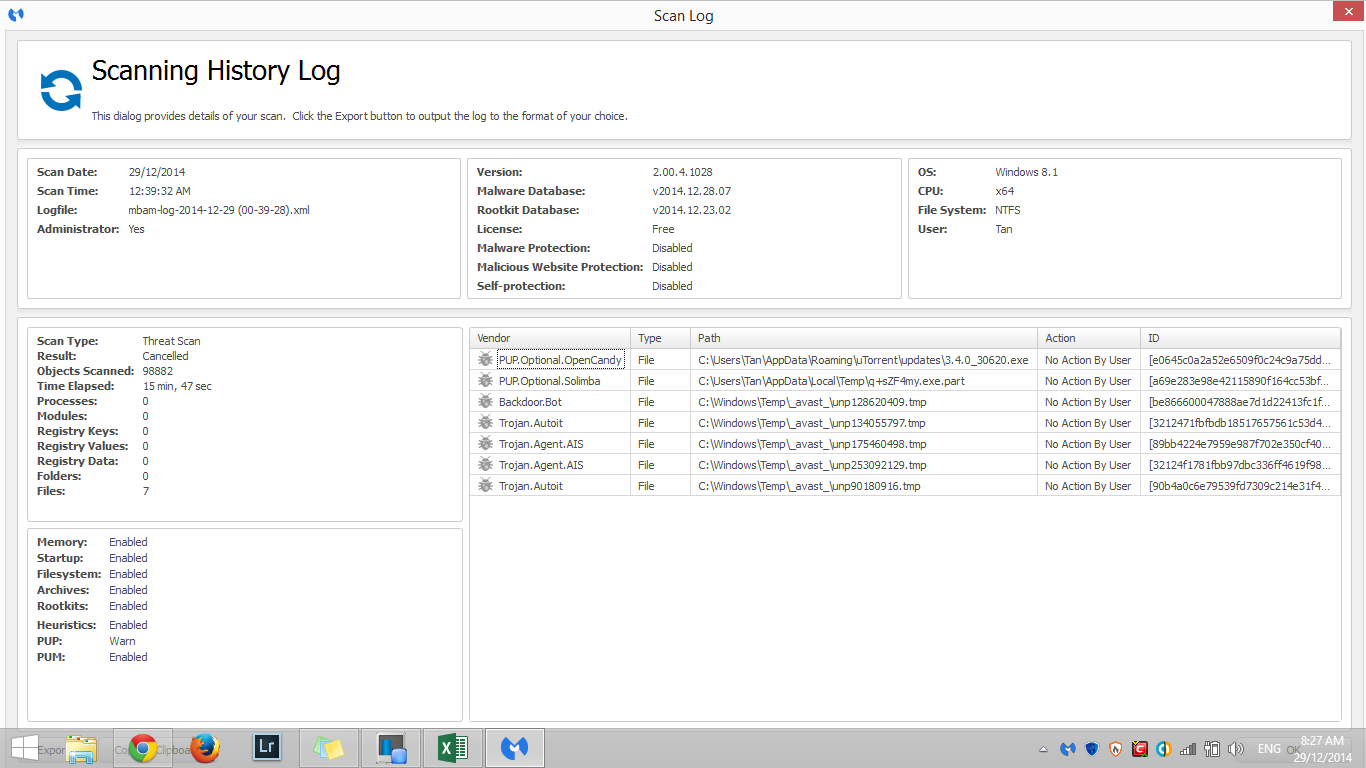Viewport: 1366px width, 768px height.
Task: Open File Explorer from the taskbar
Action: (x=82, y=748)
